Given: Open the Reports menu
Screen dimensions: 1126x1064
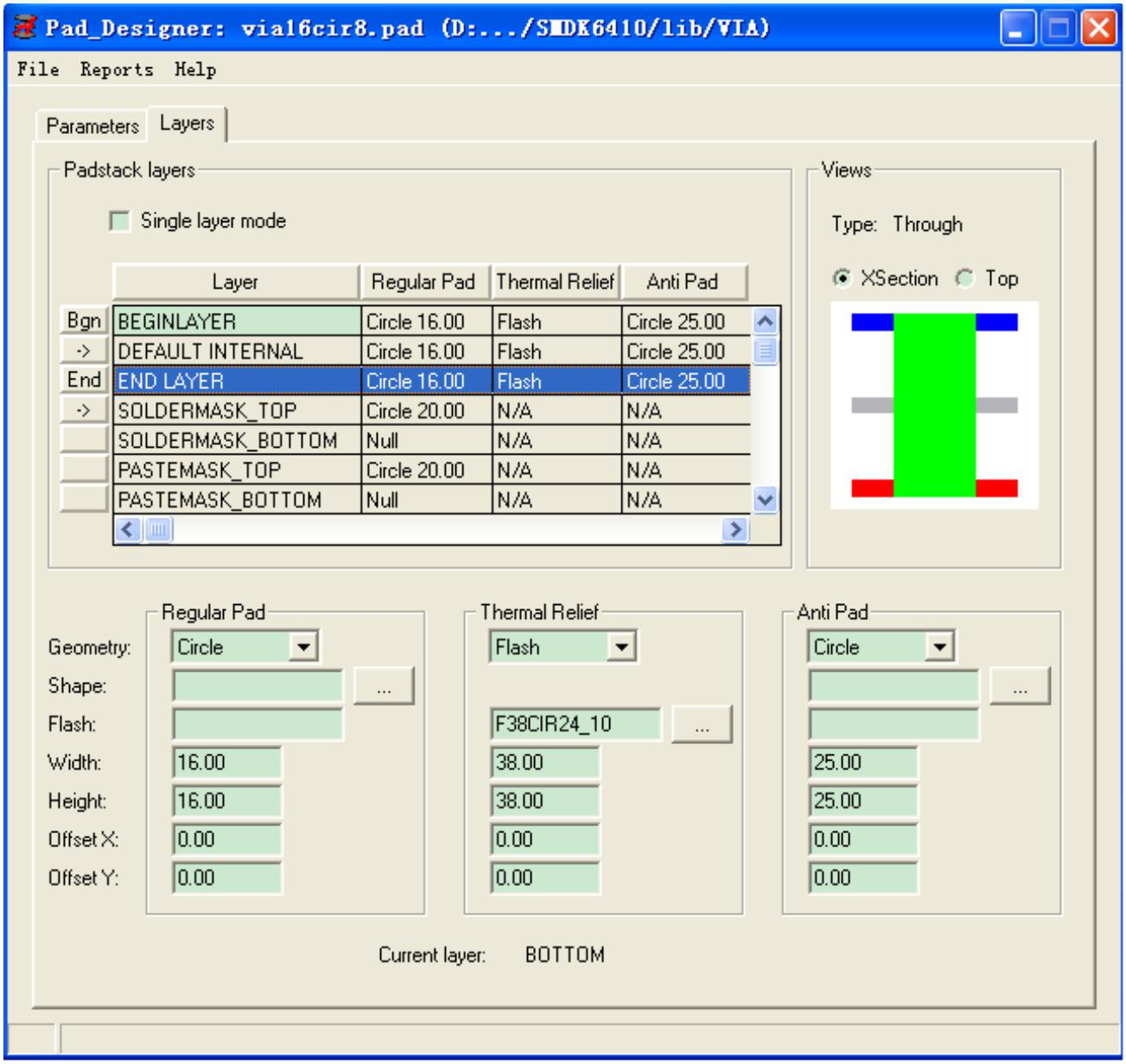Looking at the screenshot, I should (x=117, y=69).
